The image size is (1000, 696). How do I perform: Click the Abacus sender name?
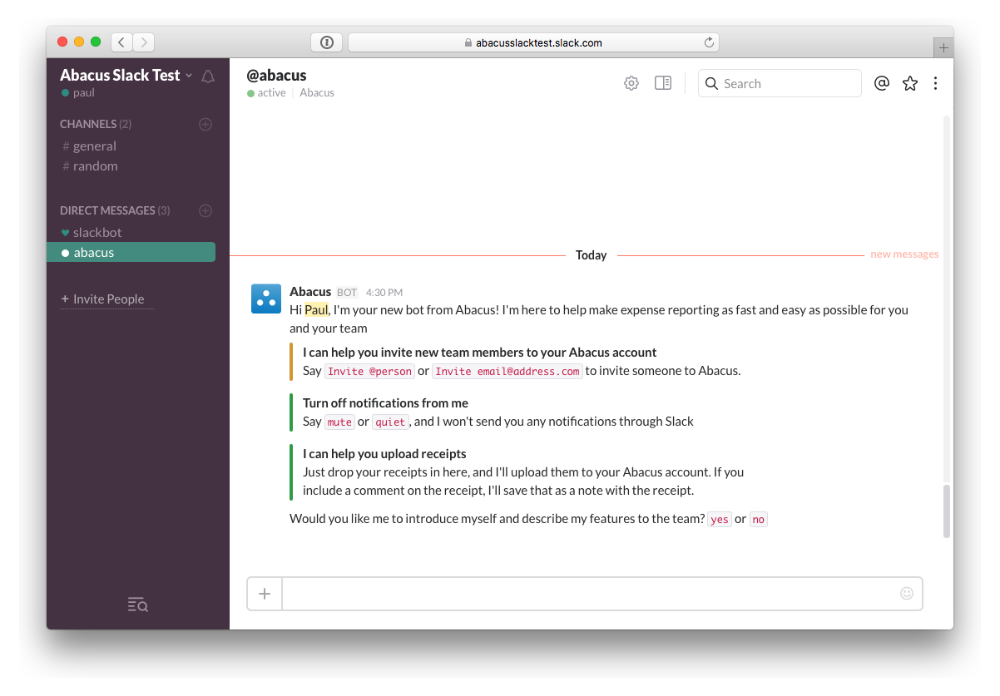point(310,292)
